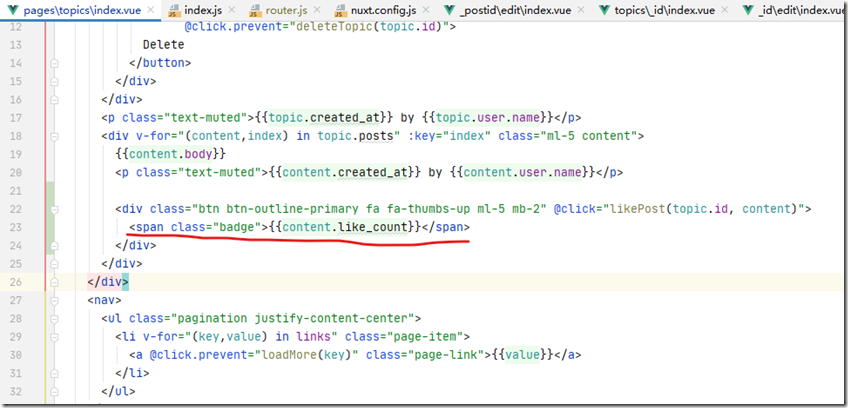The image size is (848, 408).
Task: Click line number 17 in the gutter
Action: [16, 118]
